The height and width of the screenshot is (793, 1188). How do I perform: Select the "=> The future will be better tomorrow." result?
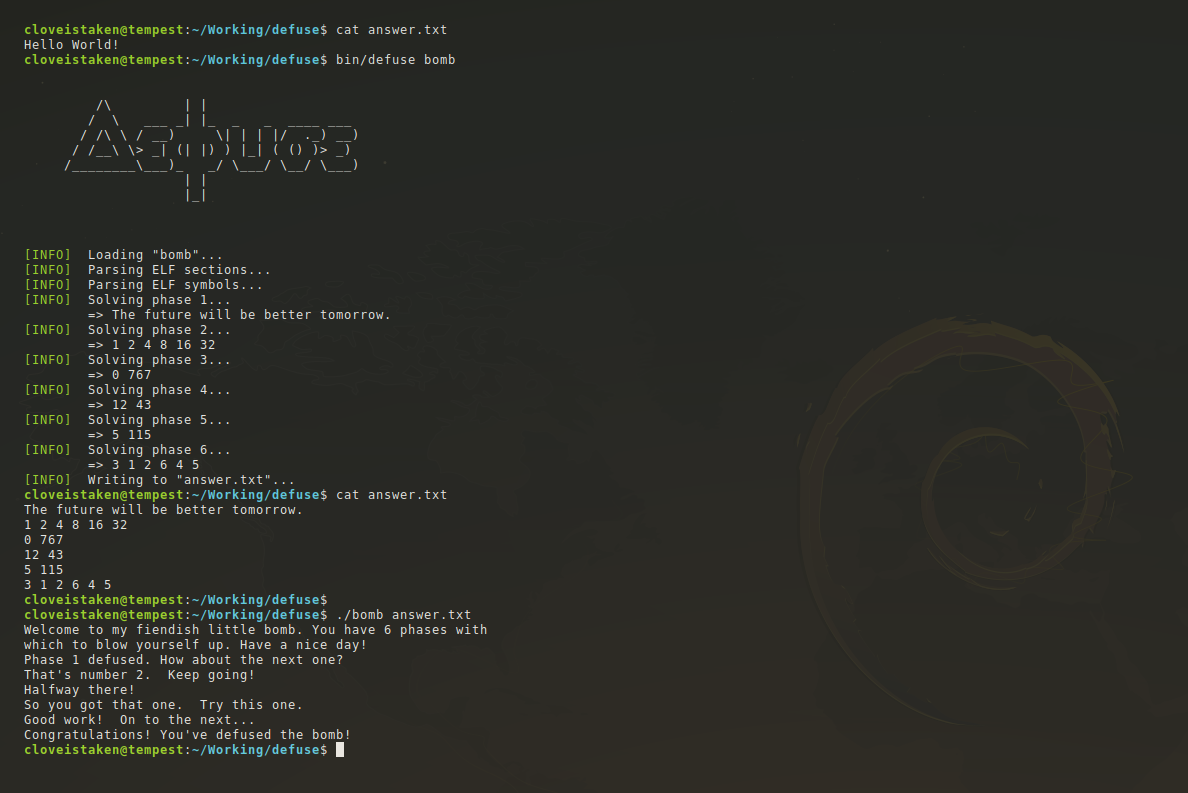point(239,315)
